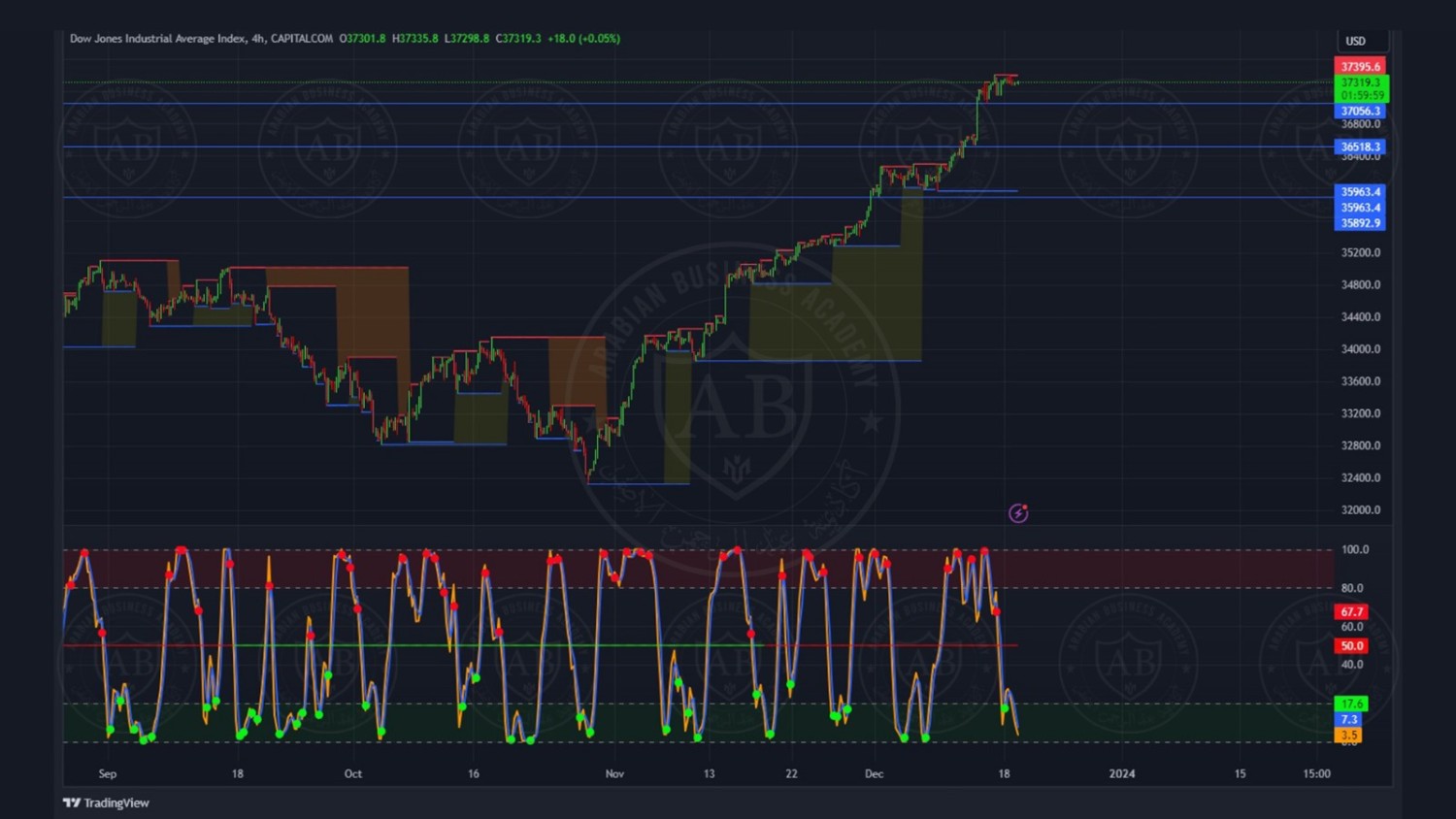Click the Dow Jones Industrial Average Index title
Image resolution: width=1456 pixels, height=819 pixels.
click(157, 39)
